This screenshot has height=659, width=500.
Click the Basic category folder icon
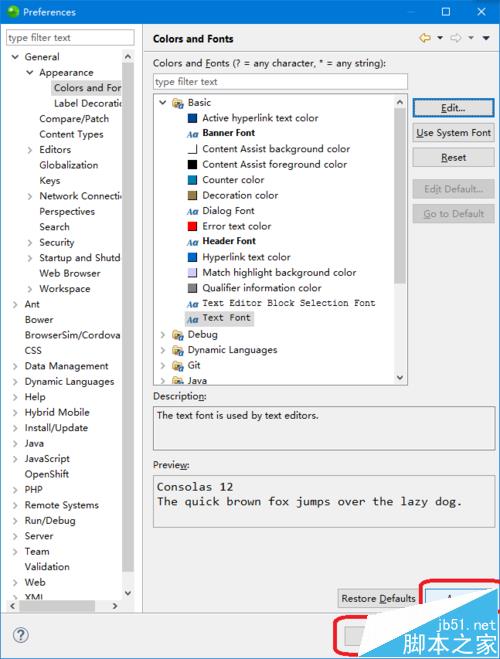coord(178,103)
